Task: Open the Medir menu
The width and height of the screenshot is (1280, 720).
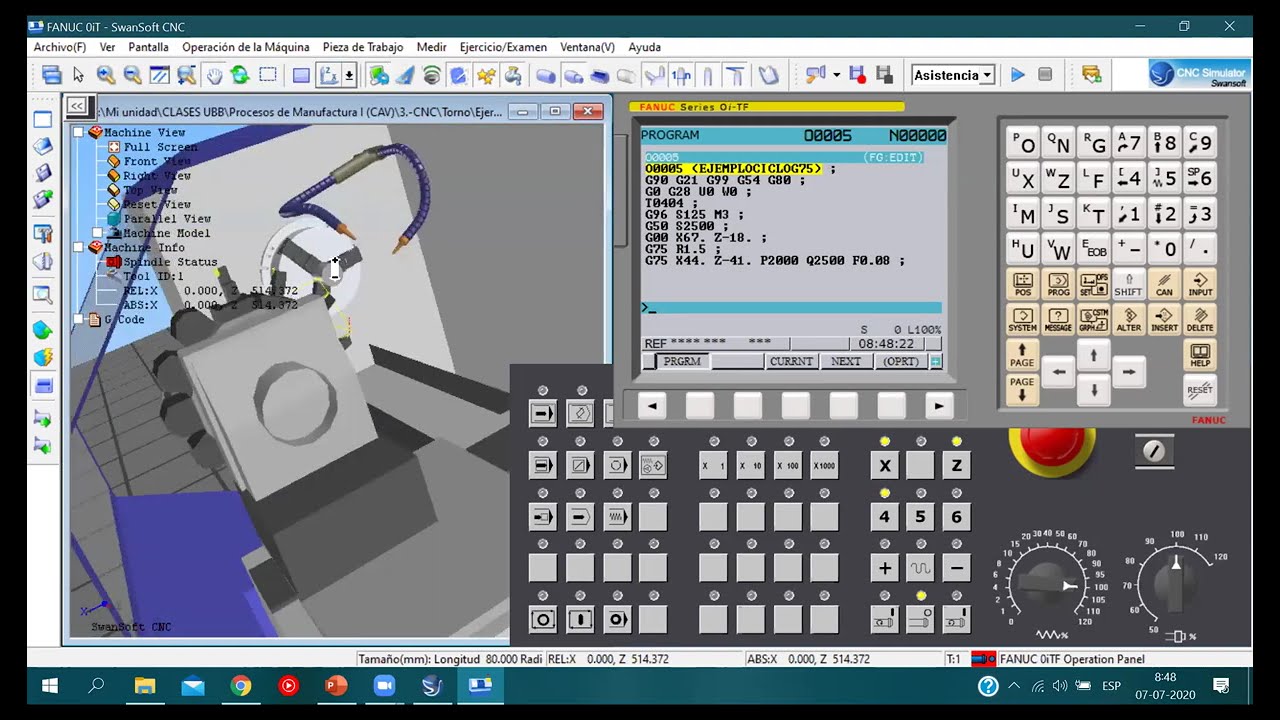Action: [431, 47]
